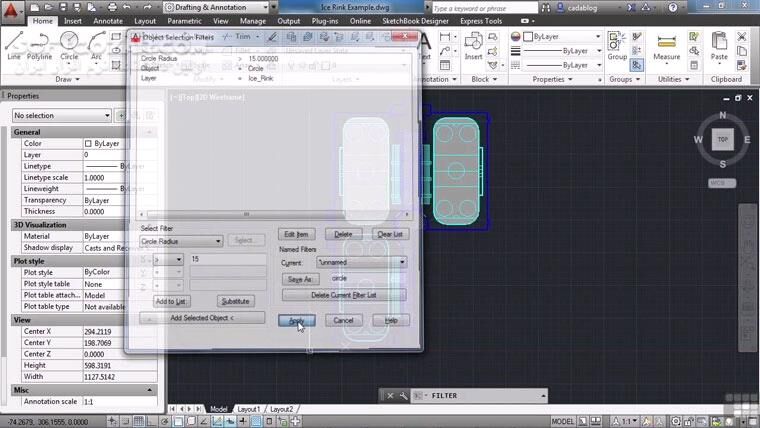Open the Measure utility tool
760x428 pixels.
[x=666, y=44]
